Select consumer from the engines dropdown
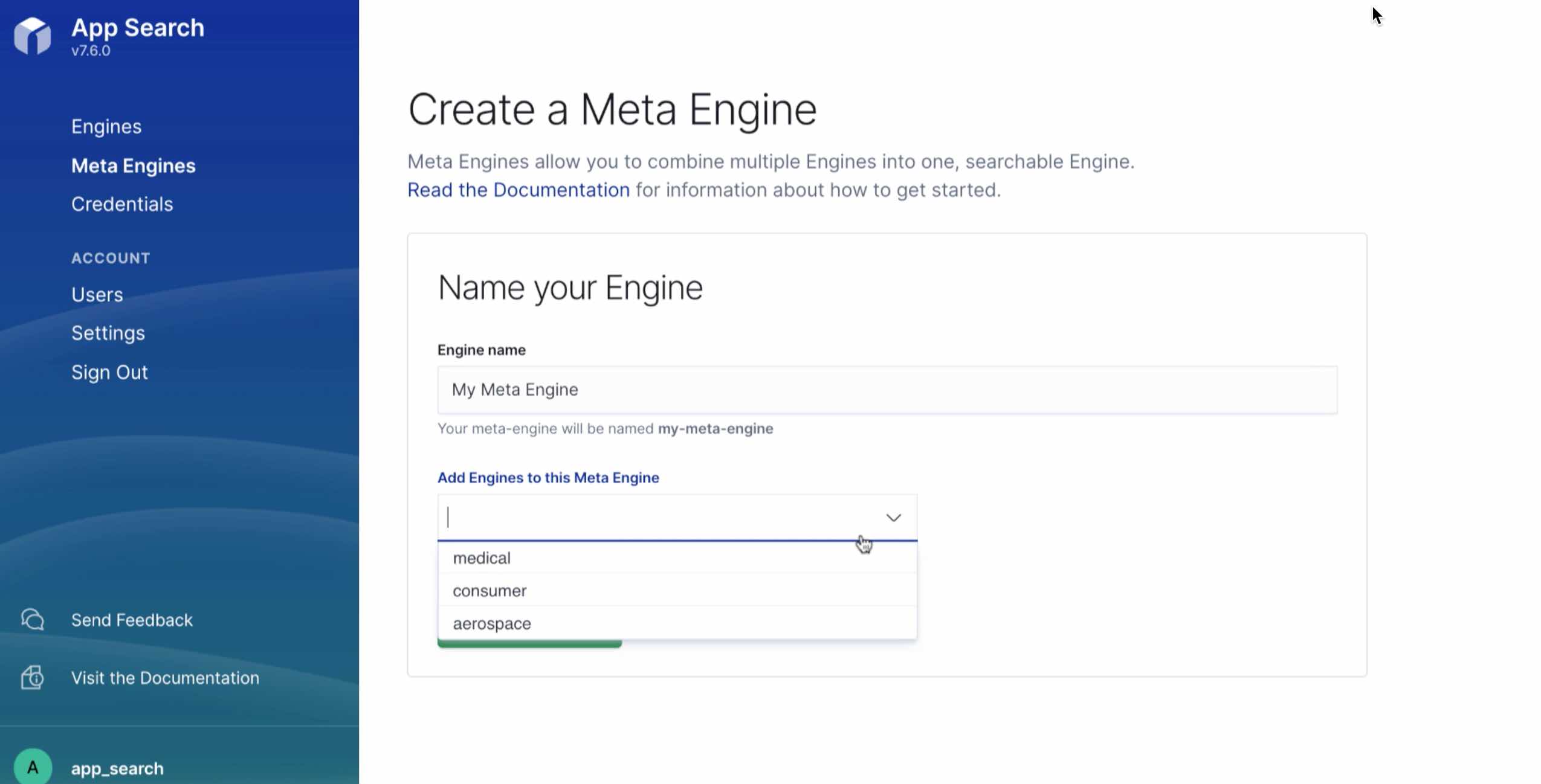 [489, 590]
